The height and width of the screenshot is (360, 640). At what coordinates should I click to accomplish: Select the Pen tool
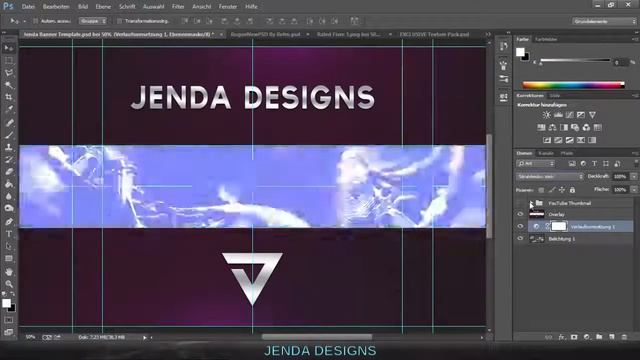pos(9,222)
